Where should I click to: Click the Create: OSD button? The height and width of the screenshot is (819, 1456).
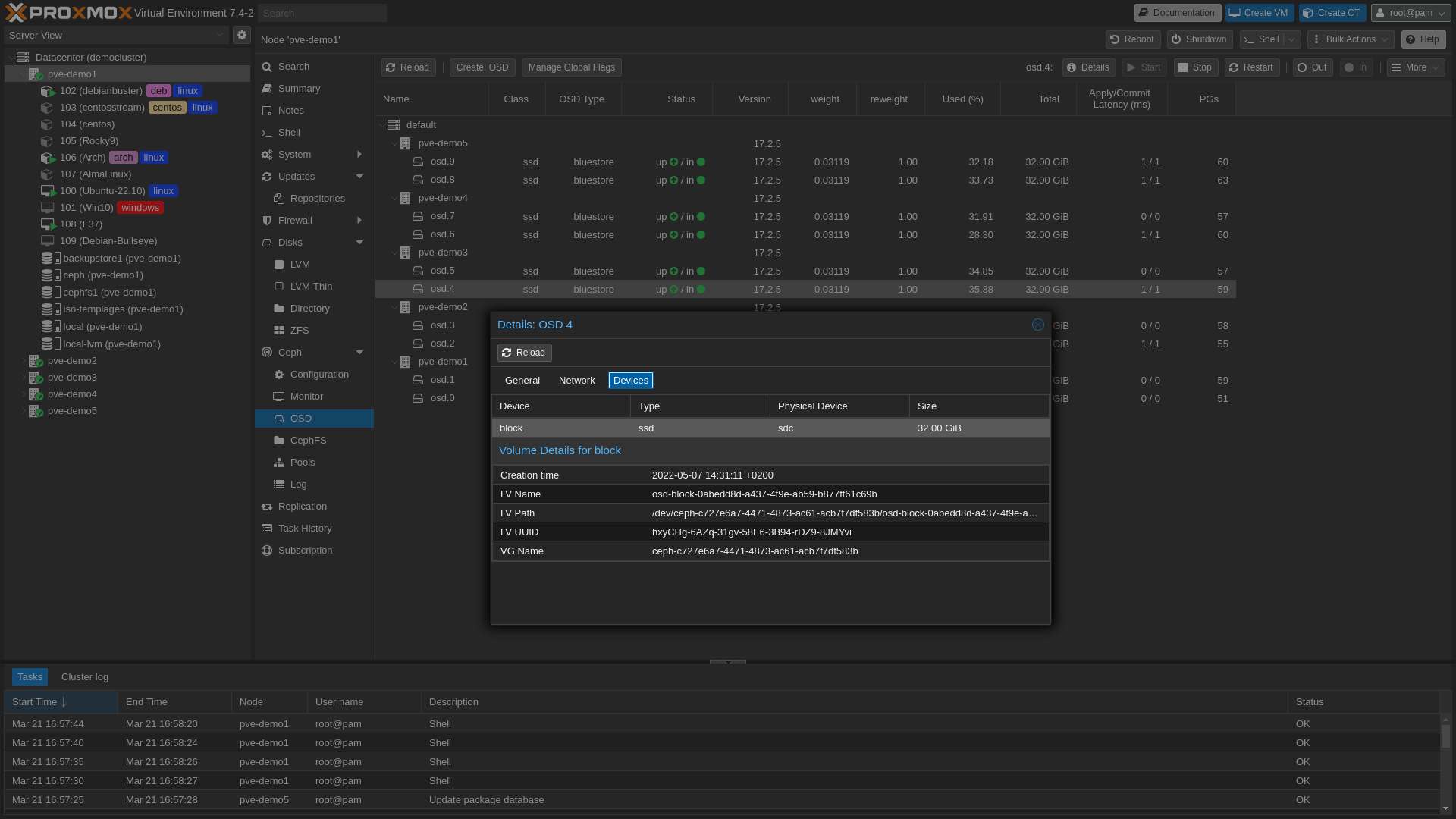(482, 67)
